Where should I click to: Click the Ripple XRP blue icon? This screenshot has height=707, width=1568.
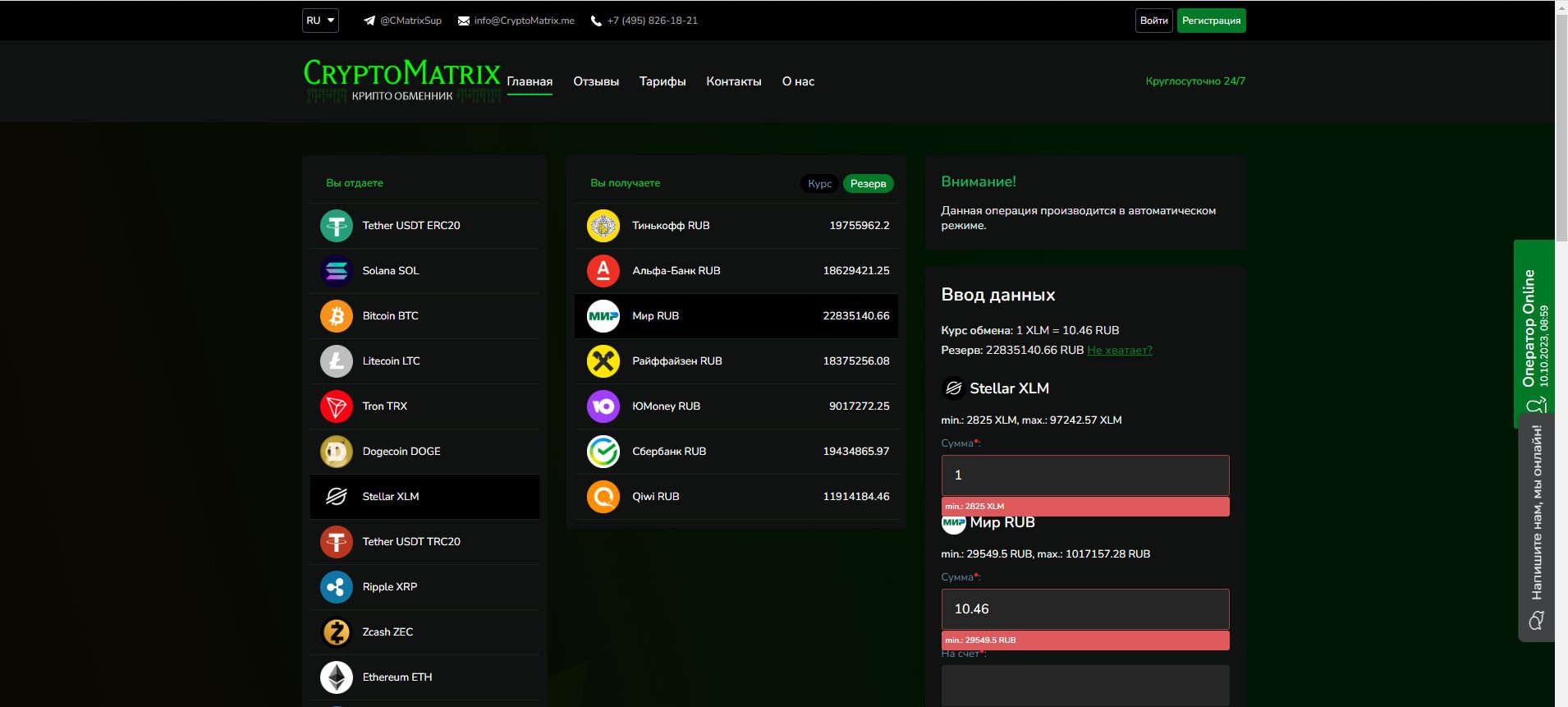pos(337,587)
